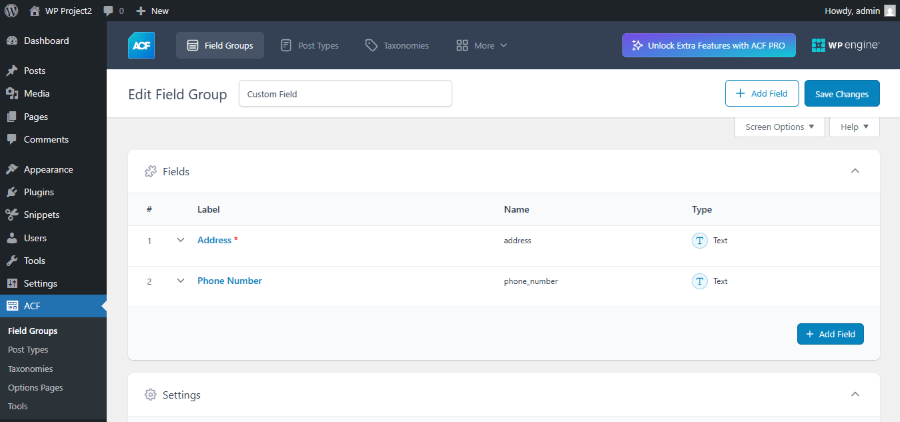Expand the Phone Number field row chevron
The height and width of the screenshot is (422, 900).
181,281
